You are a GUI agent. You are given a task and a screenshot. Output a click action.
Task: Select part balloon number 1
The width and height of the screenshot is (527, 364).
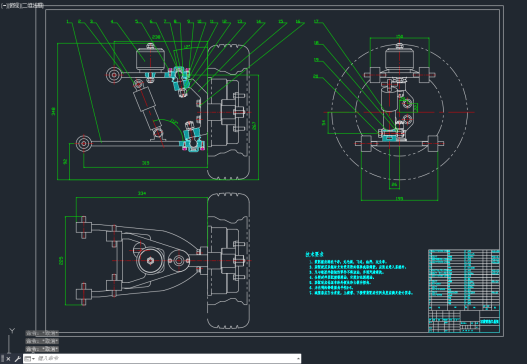(x=68, y=22)
